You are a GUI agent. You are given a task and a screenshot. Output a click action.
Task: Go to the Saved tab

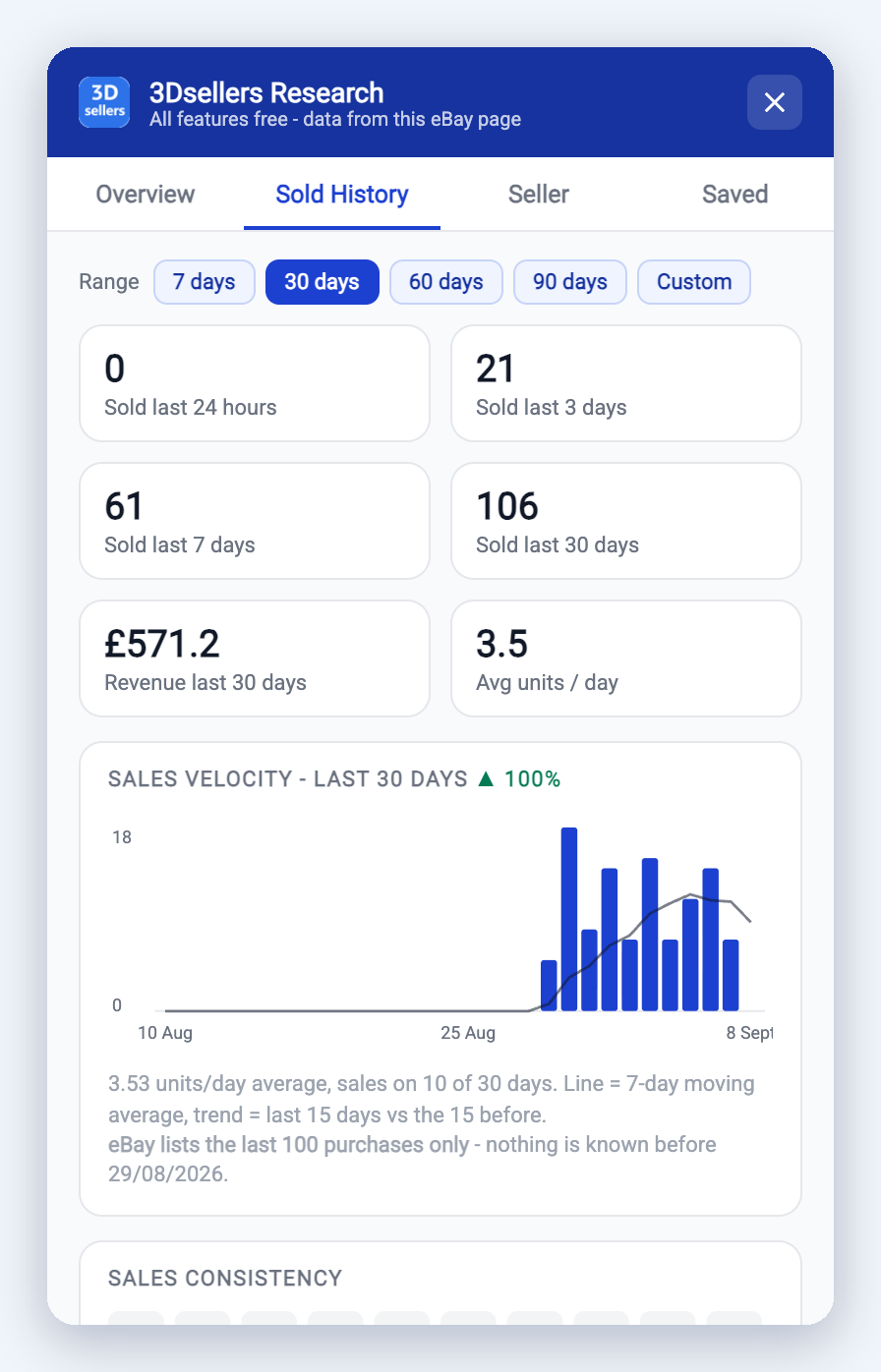tap(735, 194)
